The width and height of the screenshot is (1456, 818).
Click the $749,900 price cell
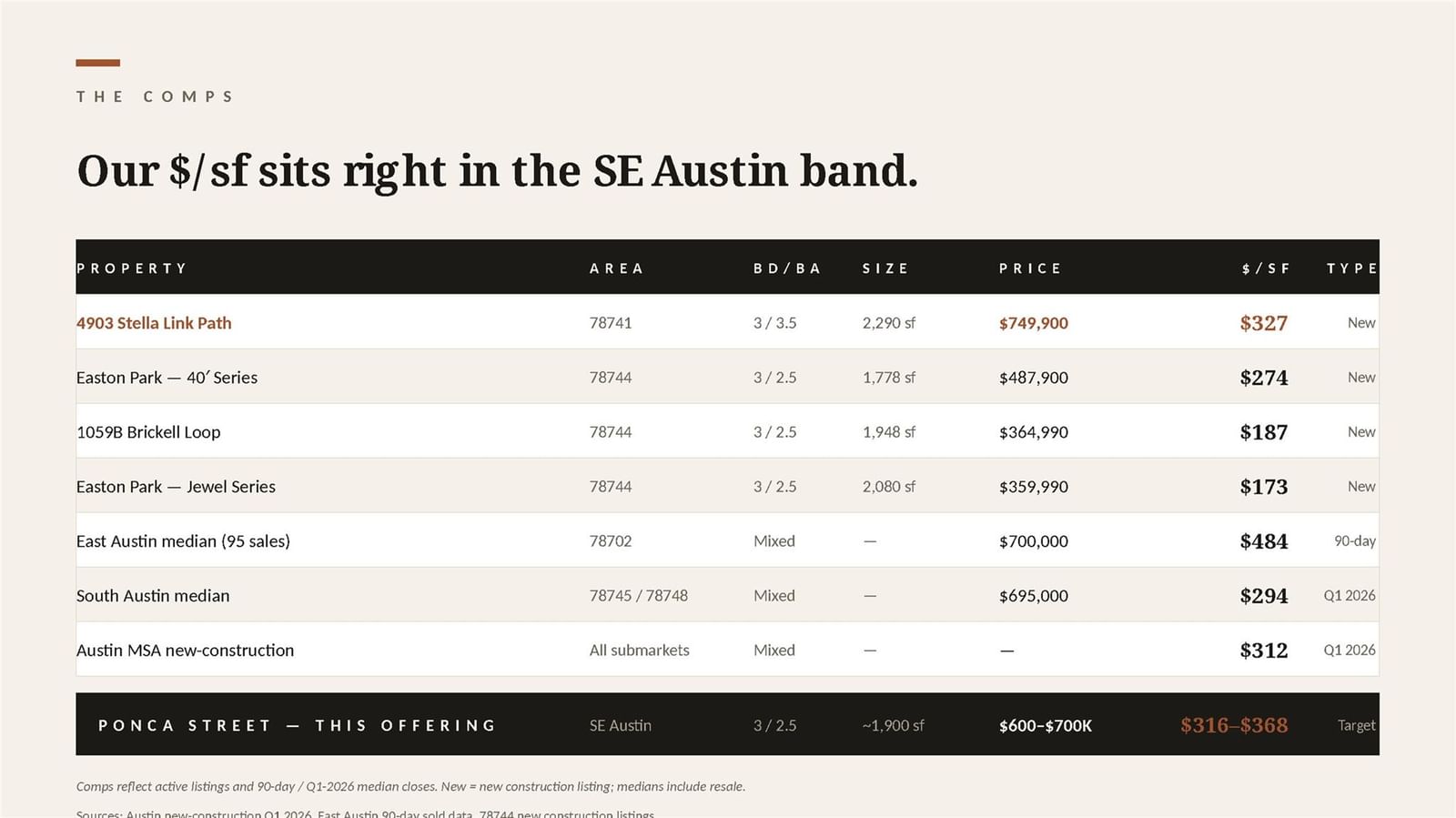pos(1034,323)
